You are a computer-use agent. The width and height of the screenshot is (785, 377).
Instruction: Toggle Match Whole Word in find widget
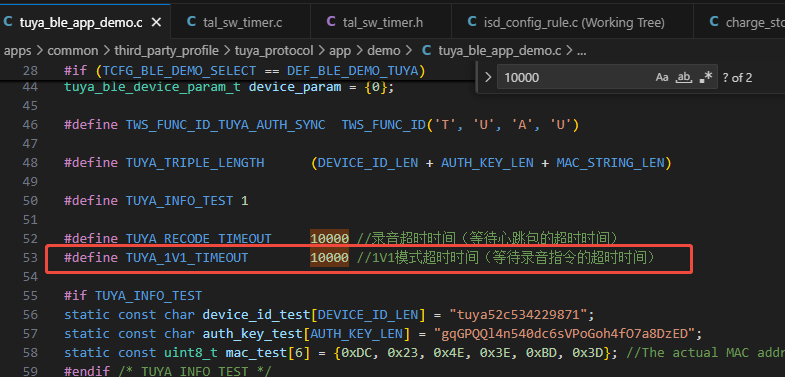tap(683, 77)
